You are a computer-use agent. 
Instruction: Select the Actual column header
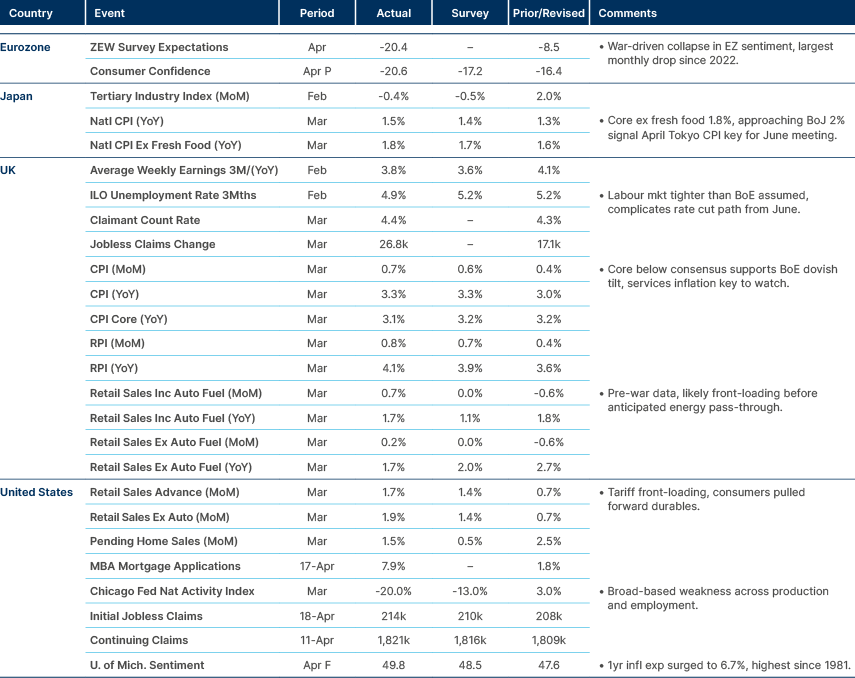(x=394, y=12)
